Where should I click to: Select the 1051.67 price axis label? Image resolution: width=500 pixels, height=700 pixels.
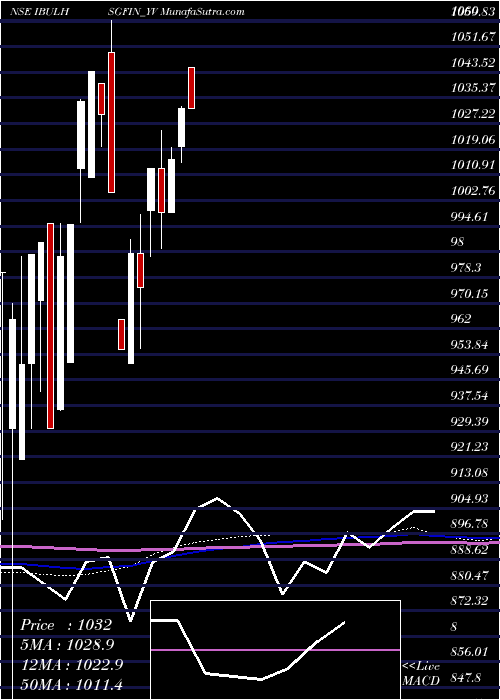pos(473,38)
